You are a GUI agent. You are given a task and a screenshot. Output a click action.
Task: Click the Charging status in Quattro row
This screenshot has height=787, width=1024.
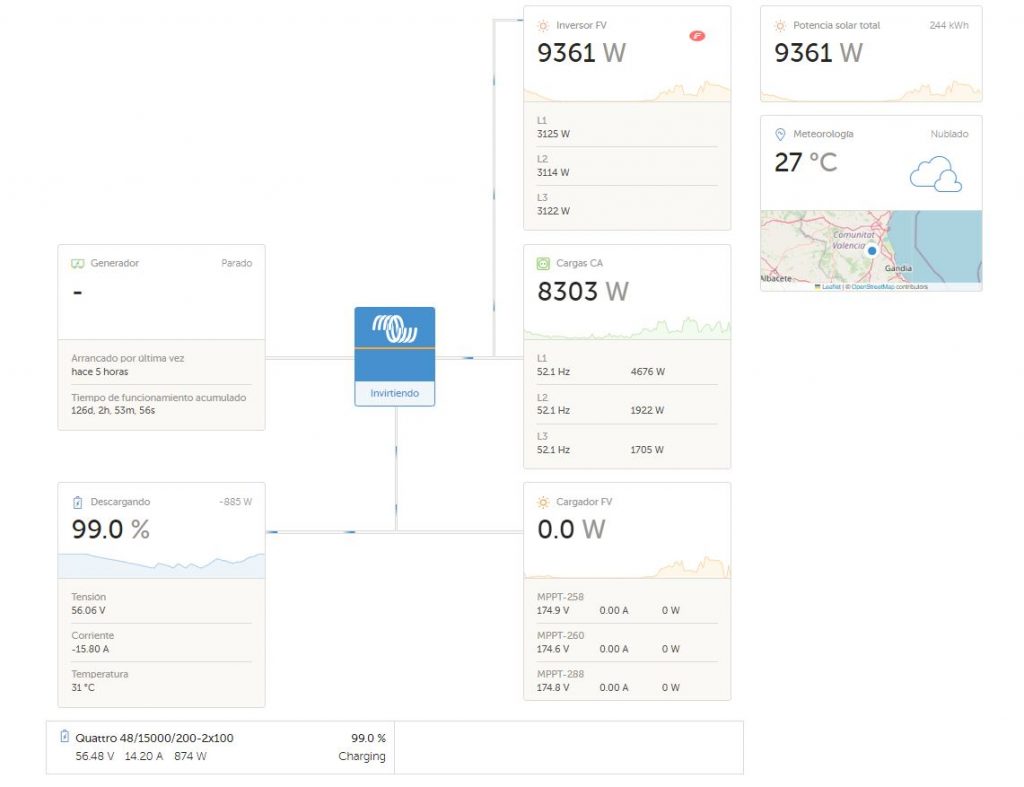(361, 756)
